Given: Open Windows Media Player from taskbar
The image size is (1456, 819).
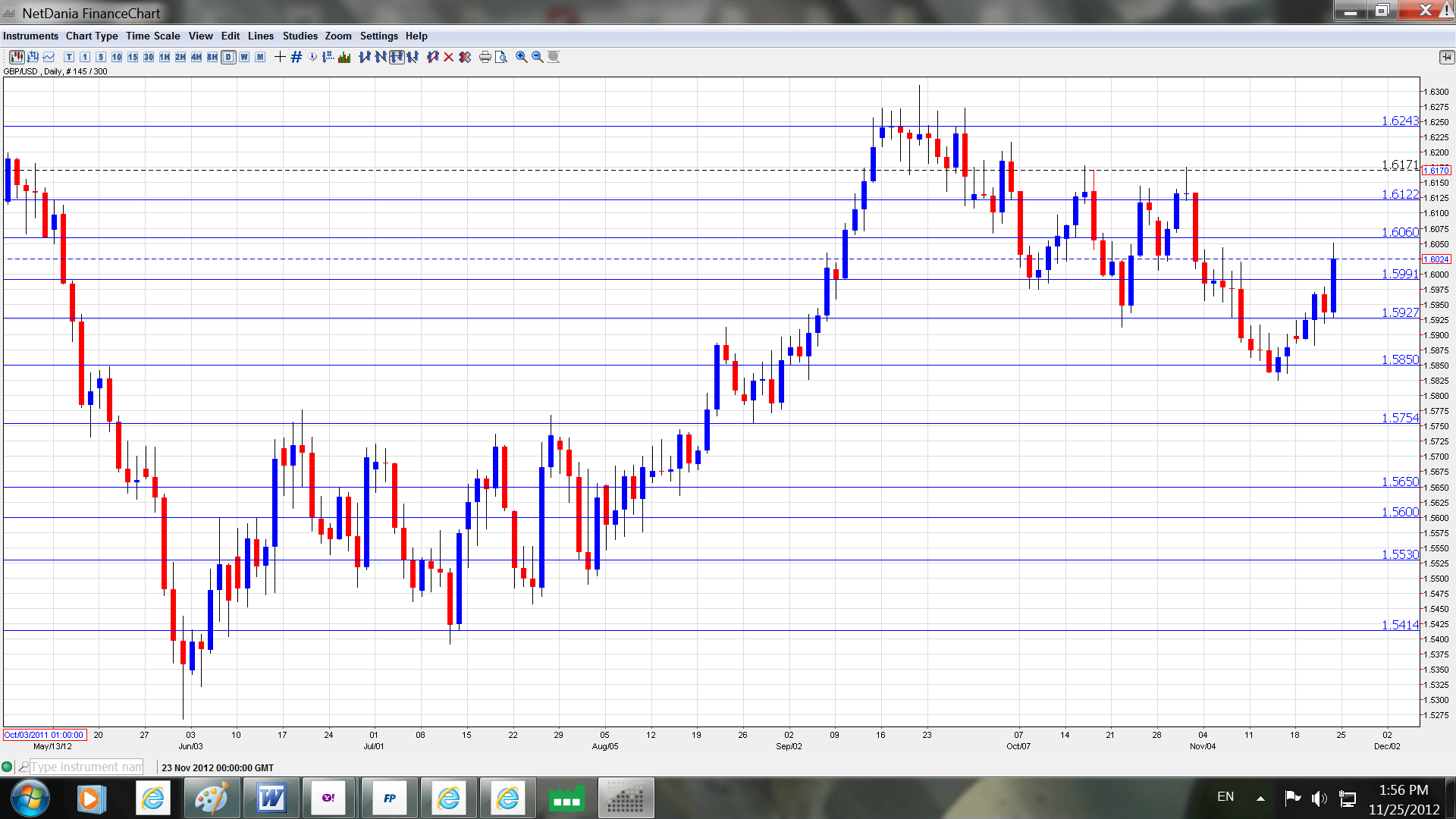Looking at the screenshot, I should (x=90, y=798).
